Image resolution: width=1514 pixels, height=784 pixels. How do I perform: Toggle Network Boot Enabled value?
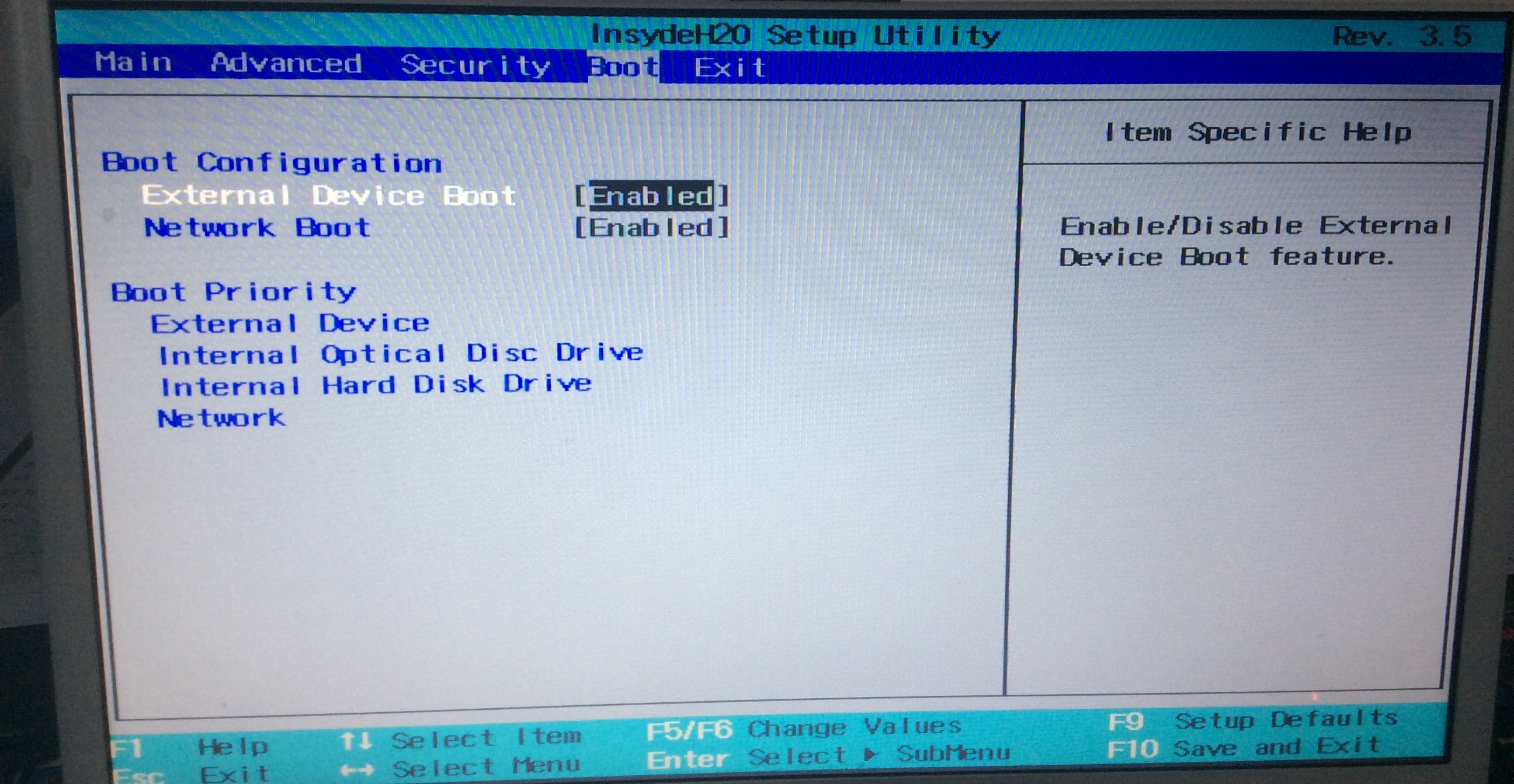651,228
